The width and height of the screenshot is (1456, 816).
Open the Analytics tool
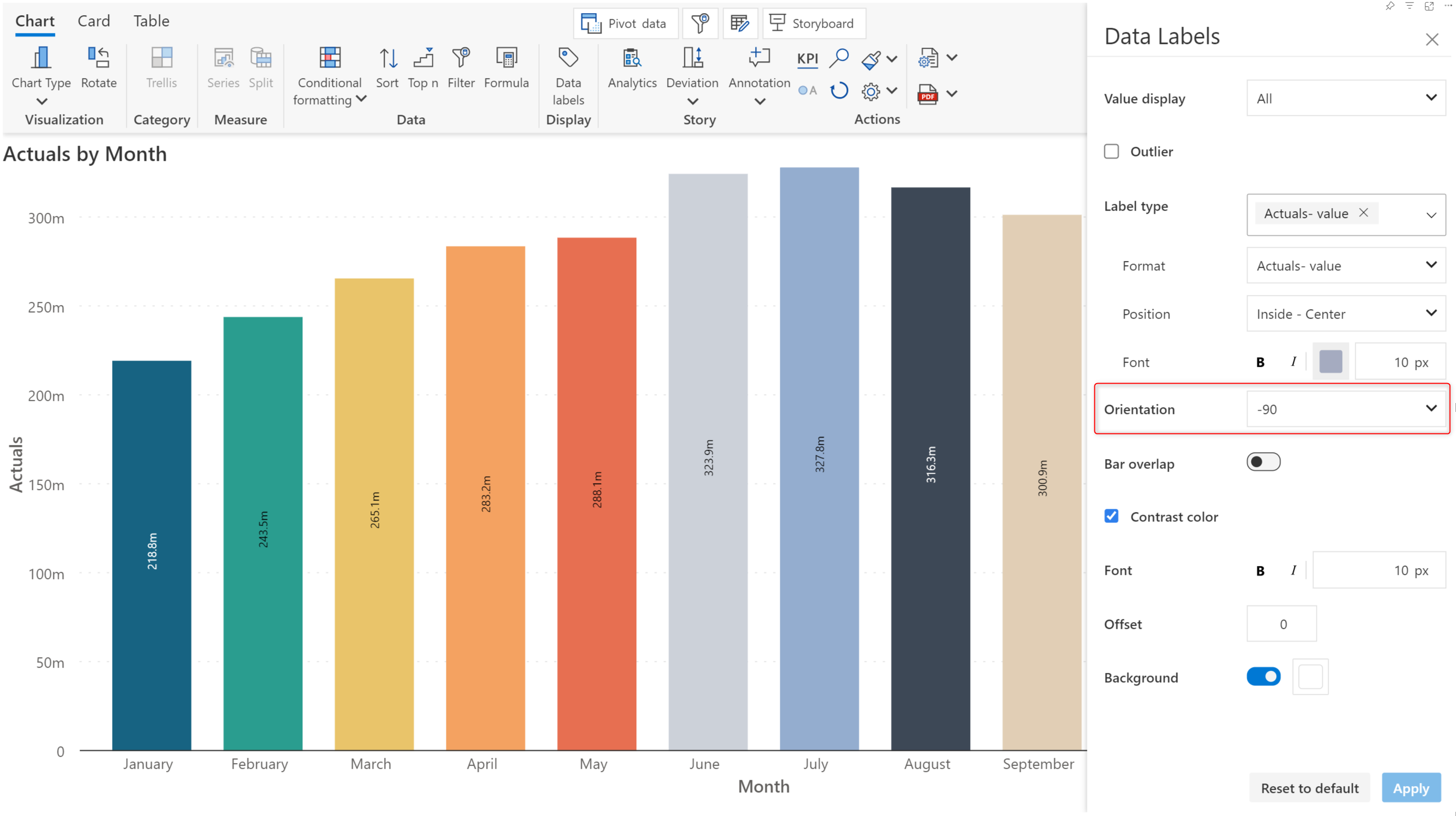coord(632,68)
